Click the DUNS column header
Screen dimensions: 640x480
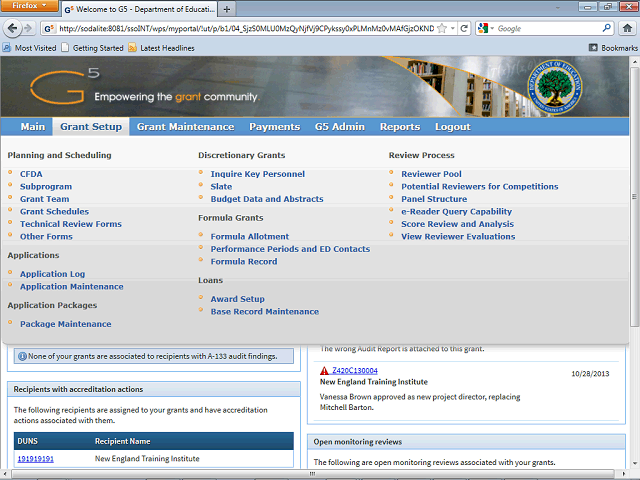[x=27, y=441]
